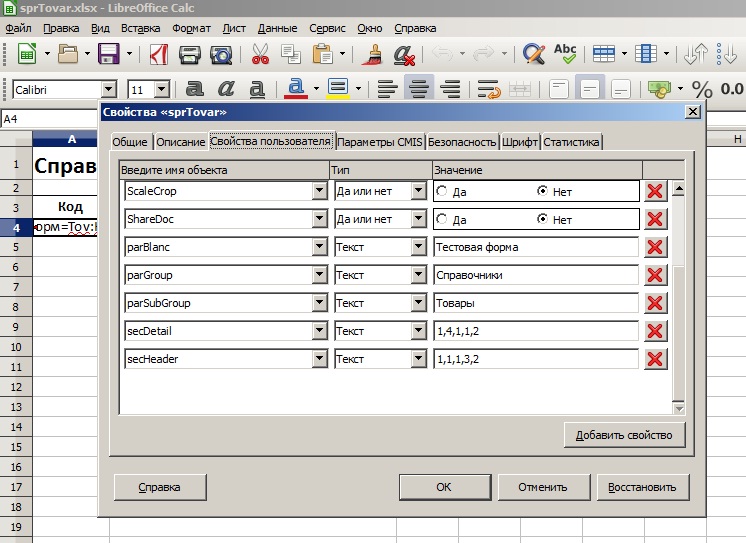Expand name dropdown for secDetail property

(x=319, y=331)
